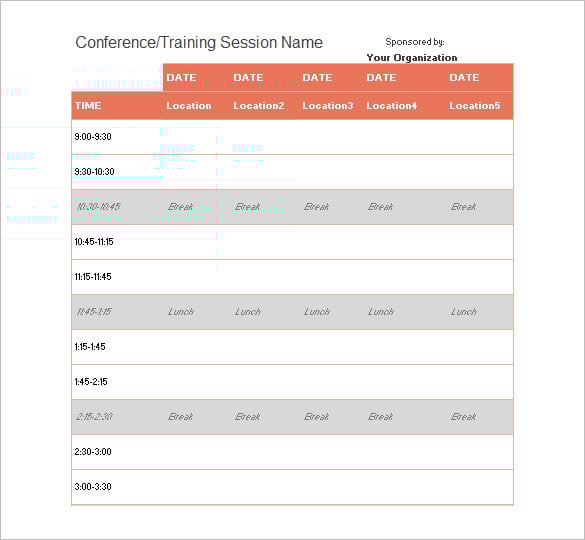Select the 2:30-3:00 time cell

(93, 452)
